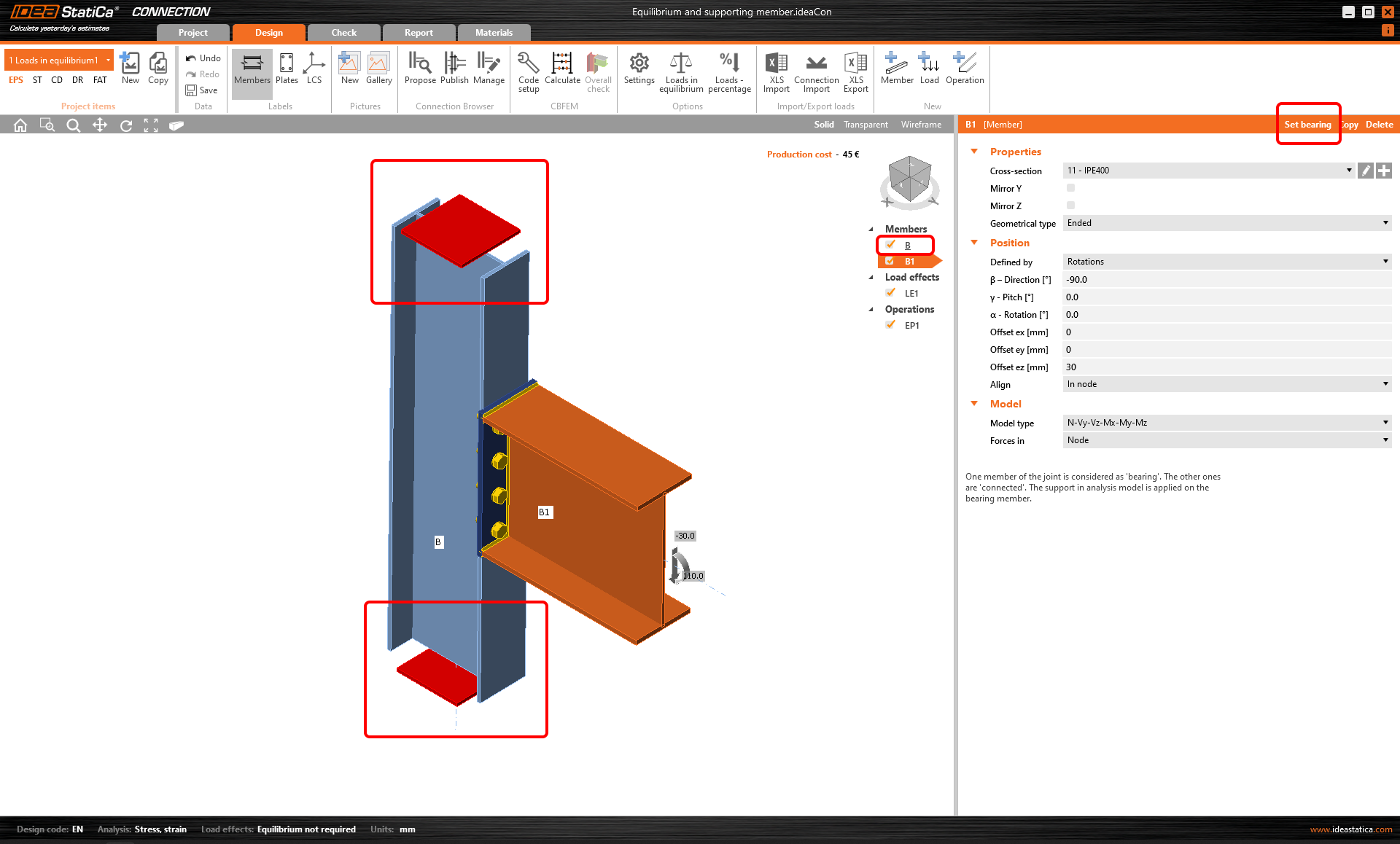
Task: Toggle the Mirror Z checkbox
Action: pyautogui.click(x=1070, y=206)
